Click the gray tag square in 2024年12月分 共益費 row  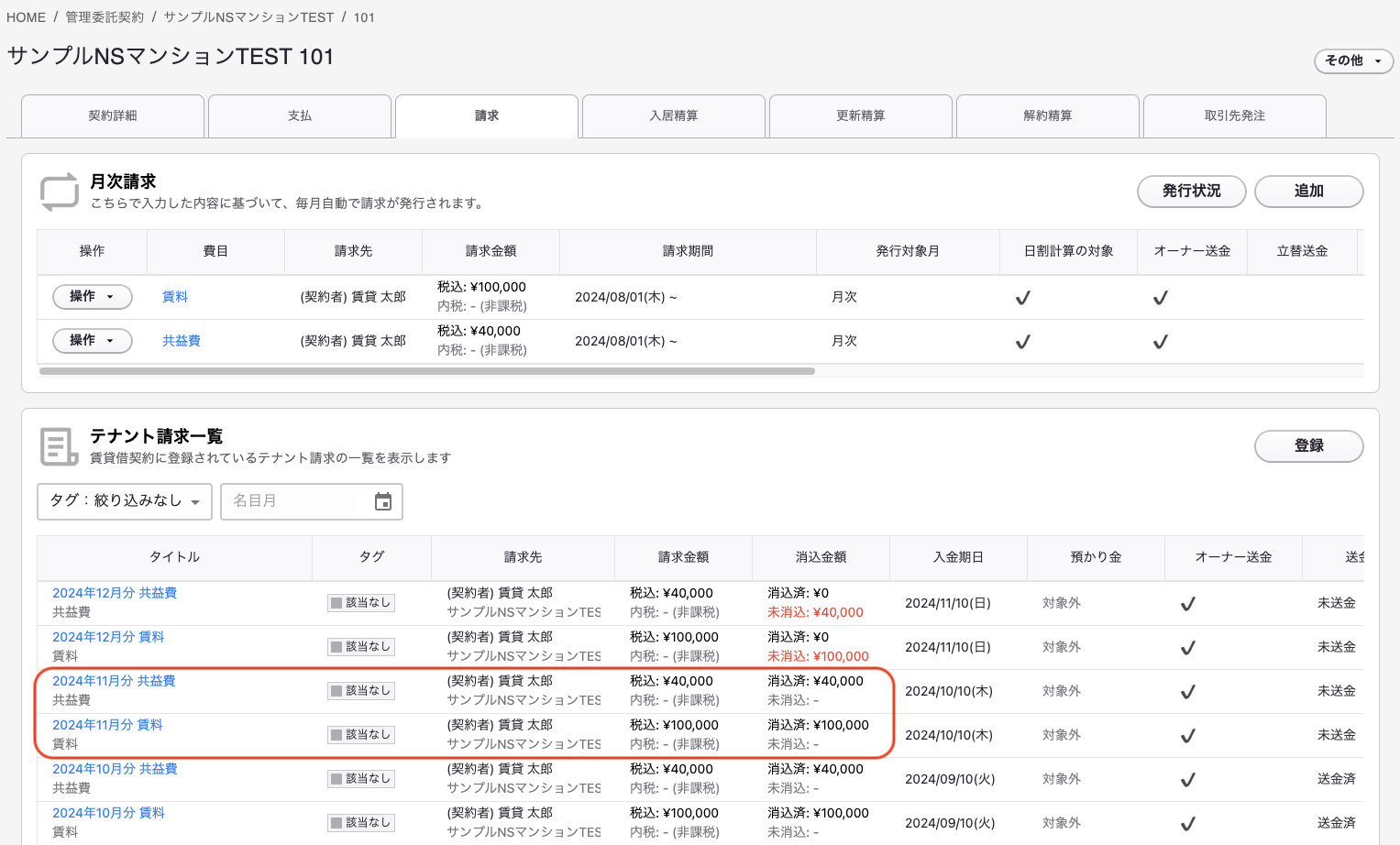pos(336,603)
